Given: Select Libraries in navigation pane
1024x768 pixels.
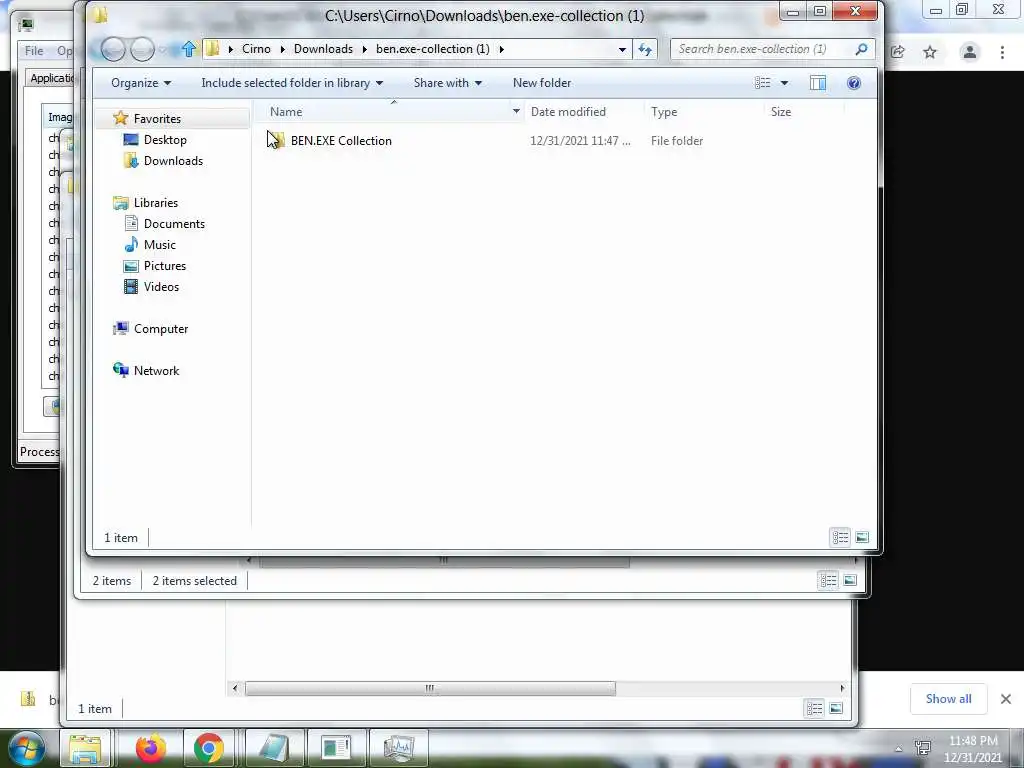Looking at the screenshot, I should [155, 202].
